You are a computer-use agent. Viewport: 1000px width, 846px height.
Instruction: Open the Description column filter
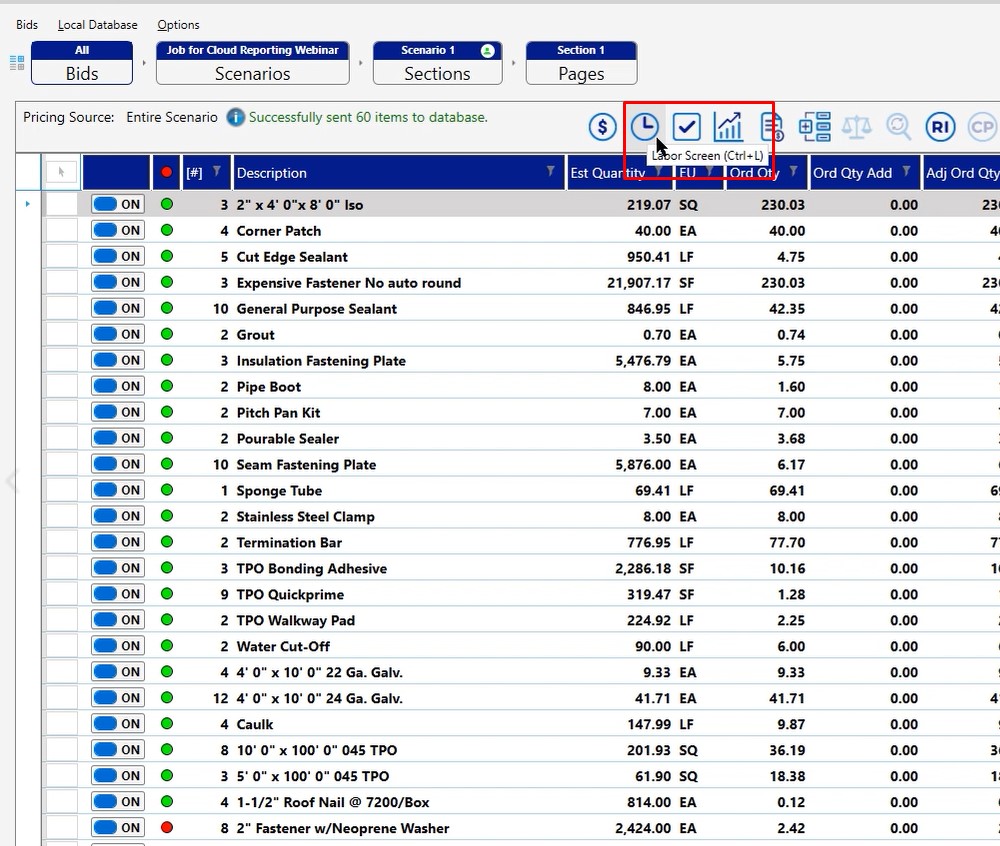(x=550, y=172)
